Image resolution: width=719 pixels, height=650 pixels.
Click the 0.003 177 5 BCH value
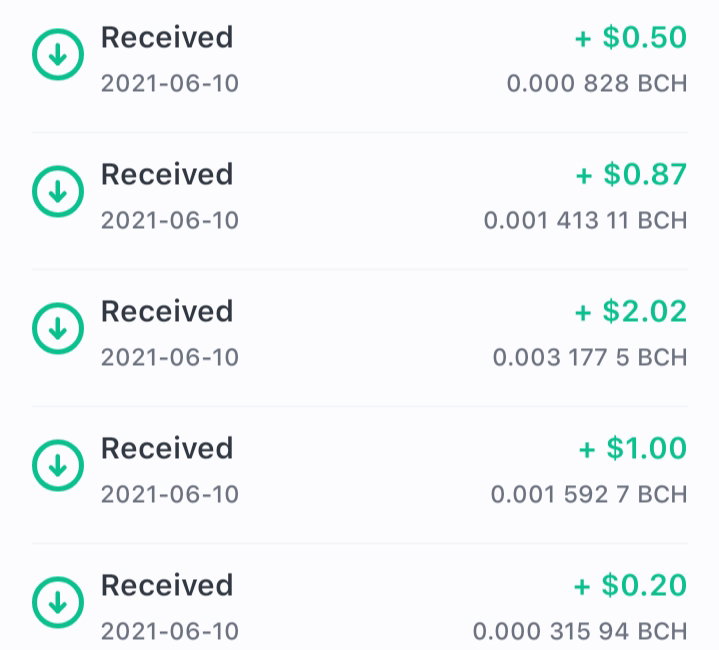tap(590, 358)
